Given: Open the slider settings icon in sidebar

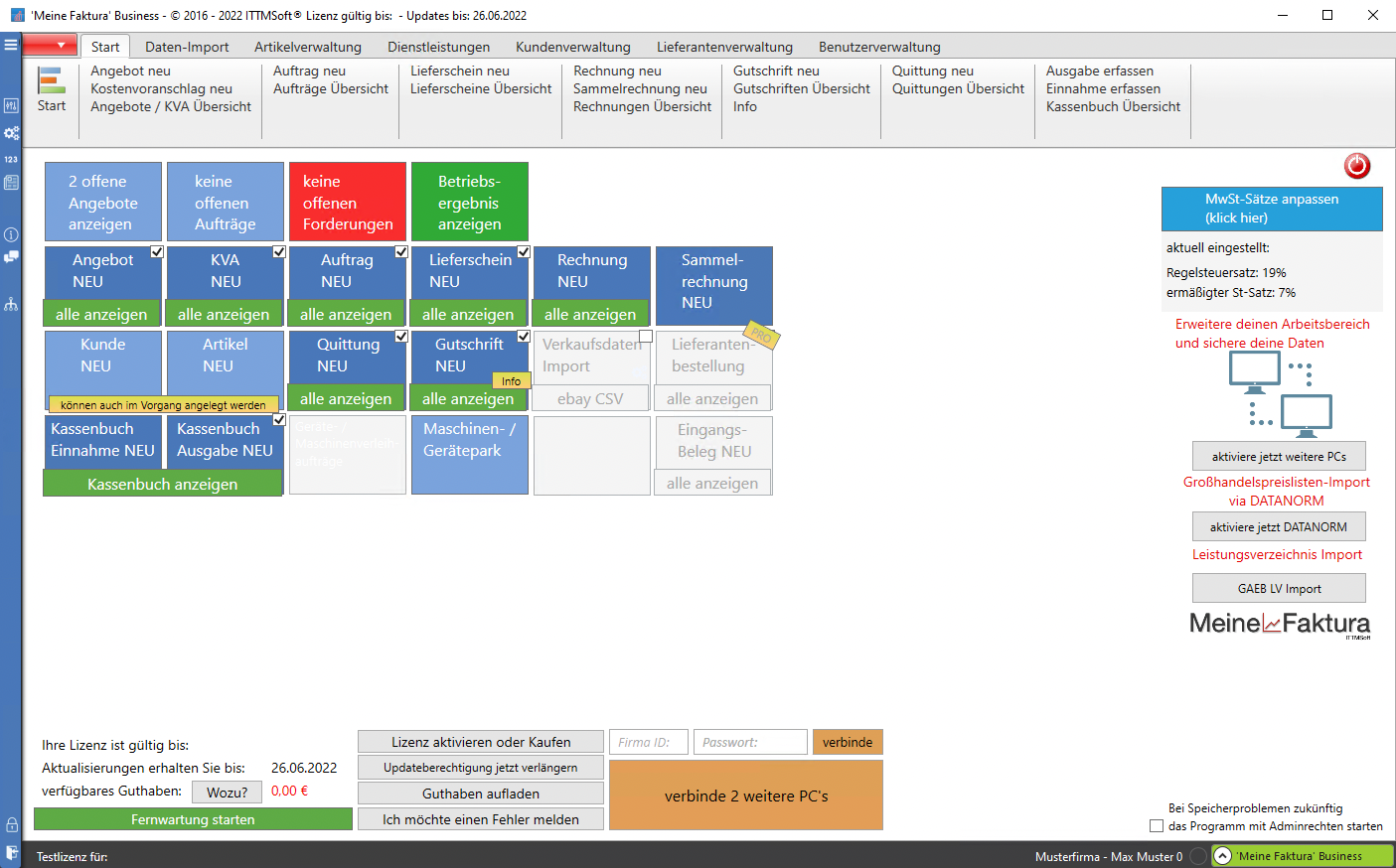Looking at the screenshot, I should (x=11, y=105).
